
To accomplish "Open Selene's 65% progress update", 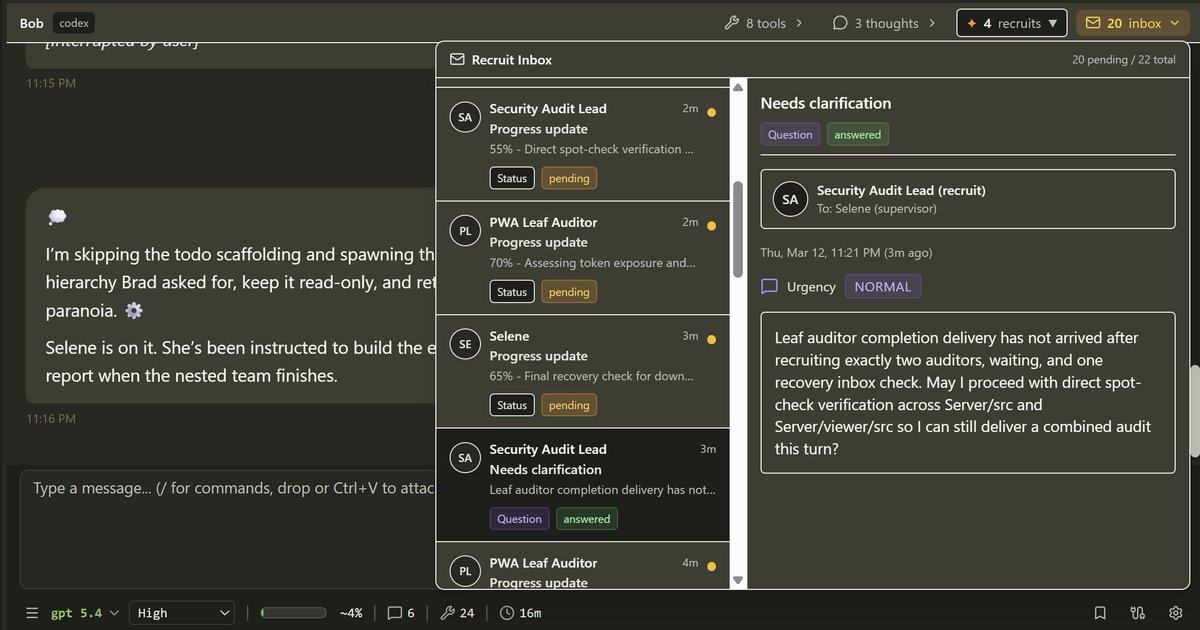I will pyautogui.click(x=583, y=371).
